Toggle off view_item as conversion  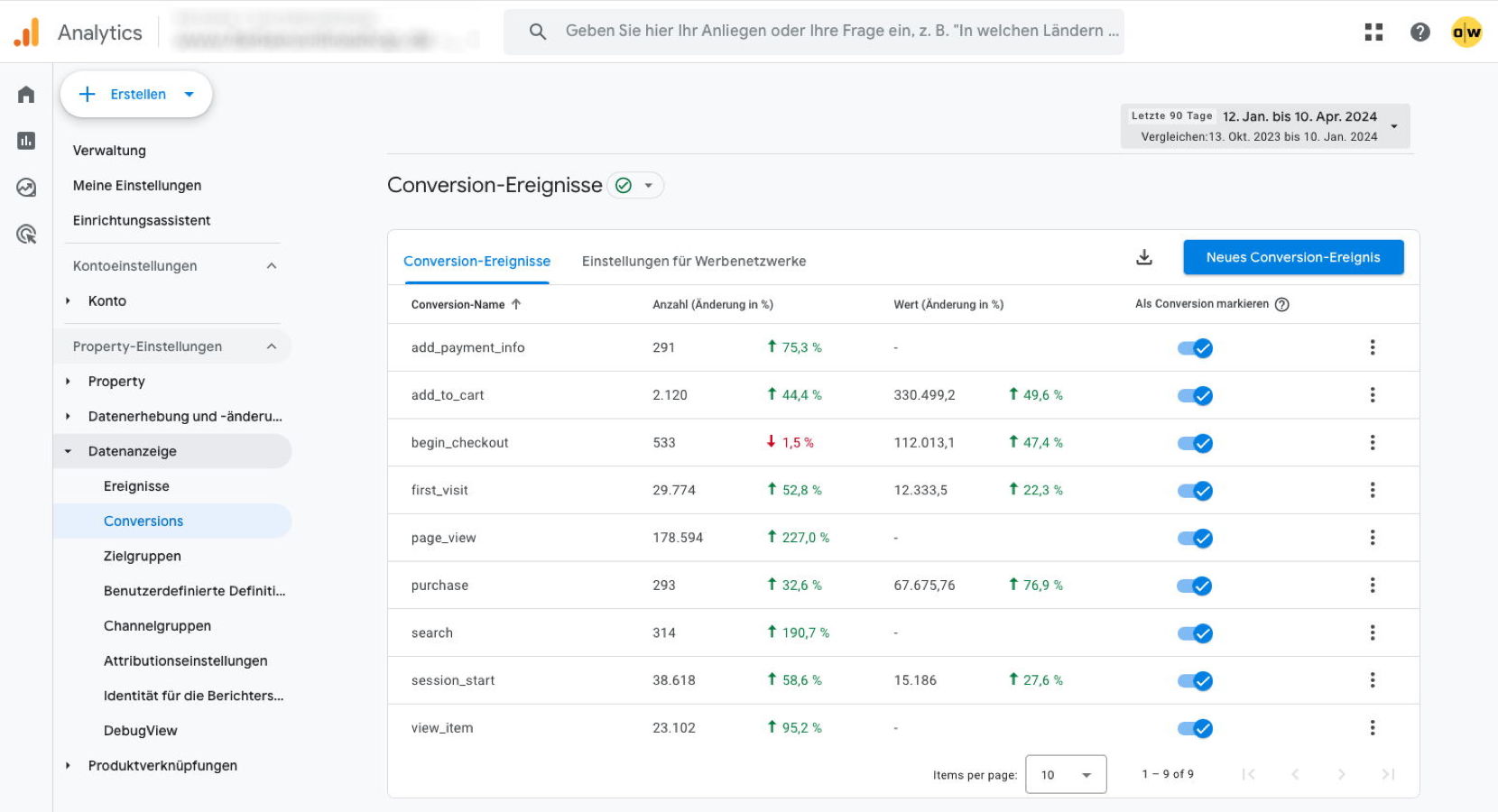(x=1195, y=728)
